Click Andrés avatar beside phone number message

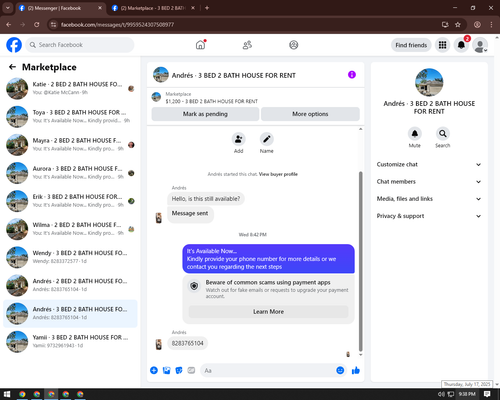click(159, 344)
